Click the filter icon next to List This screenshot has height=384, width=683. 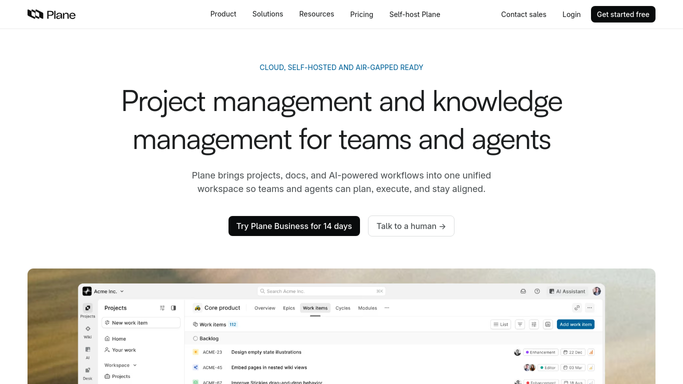(x=520, y=324)
